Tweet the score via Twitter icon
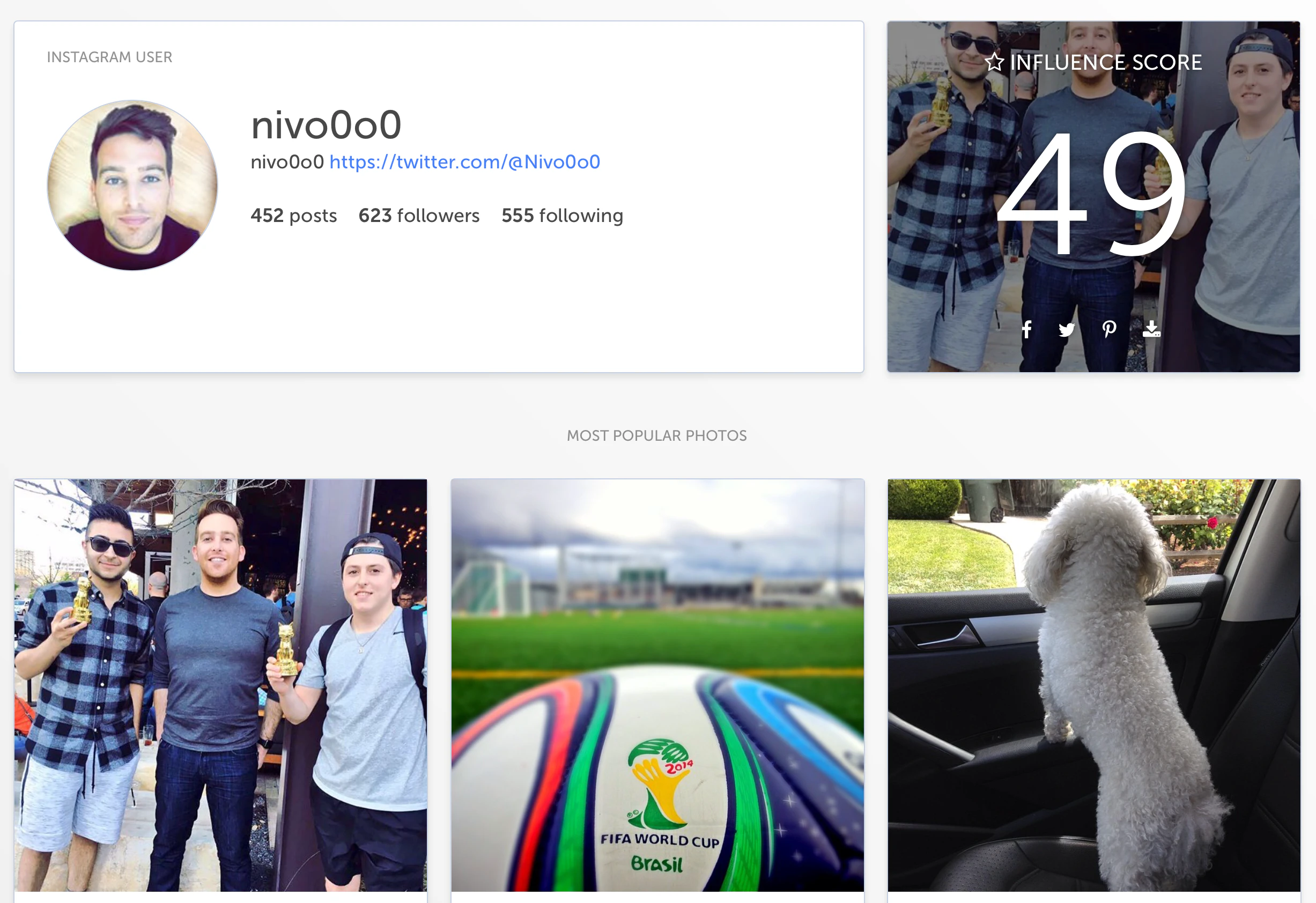 1067,329
